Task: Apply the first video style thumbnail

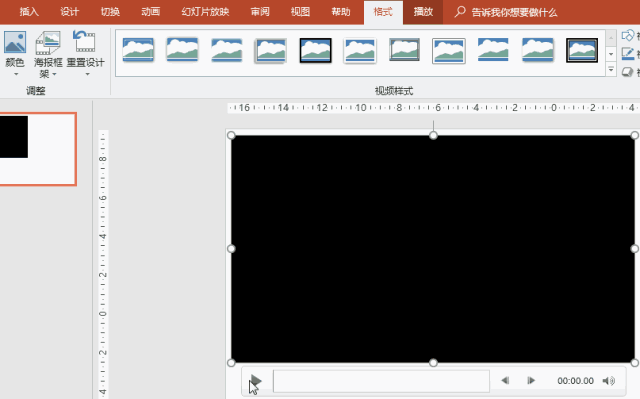Action: pos(138,50)
